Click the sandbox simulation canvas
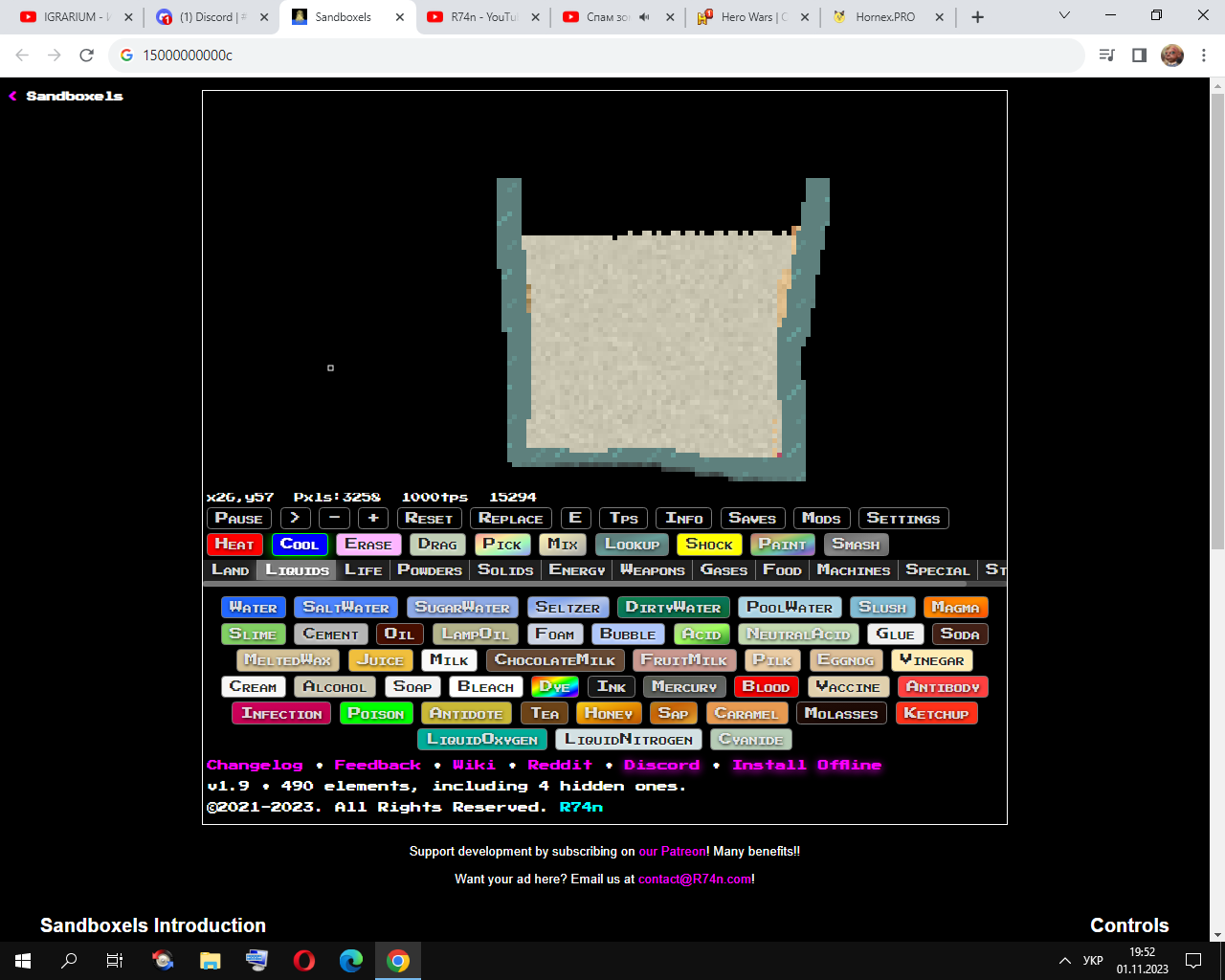 605,290
